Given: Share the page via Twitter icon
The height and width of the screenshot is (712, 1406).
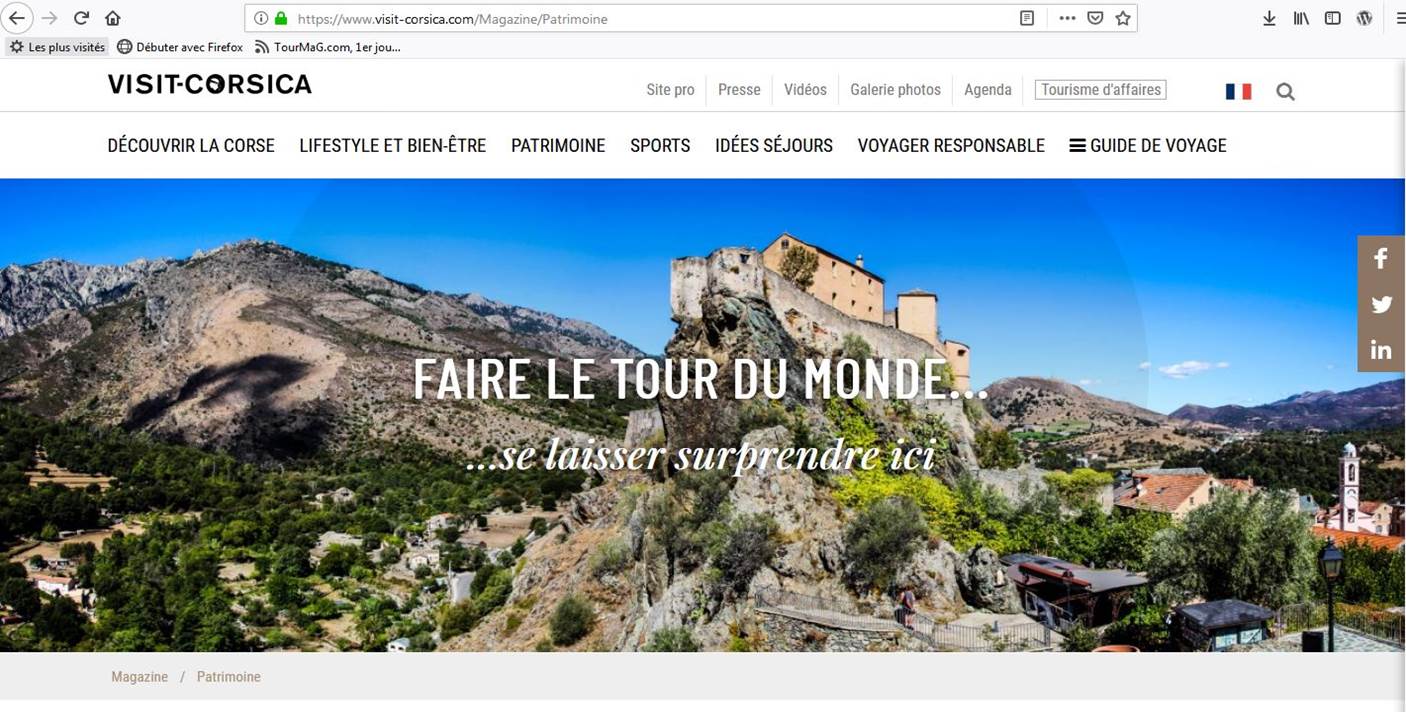Looking at the screenshot, I should (1381, 305).
